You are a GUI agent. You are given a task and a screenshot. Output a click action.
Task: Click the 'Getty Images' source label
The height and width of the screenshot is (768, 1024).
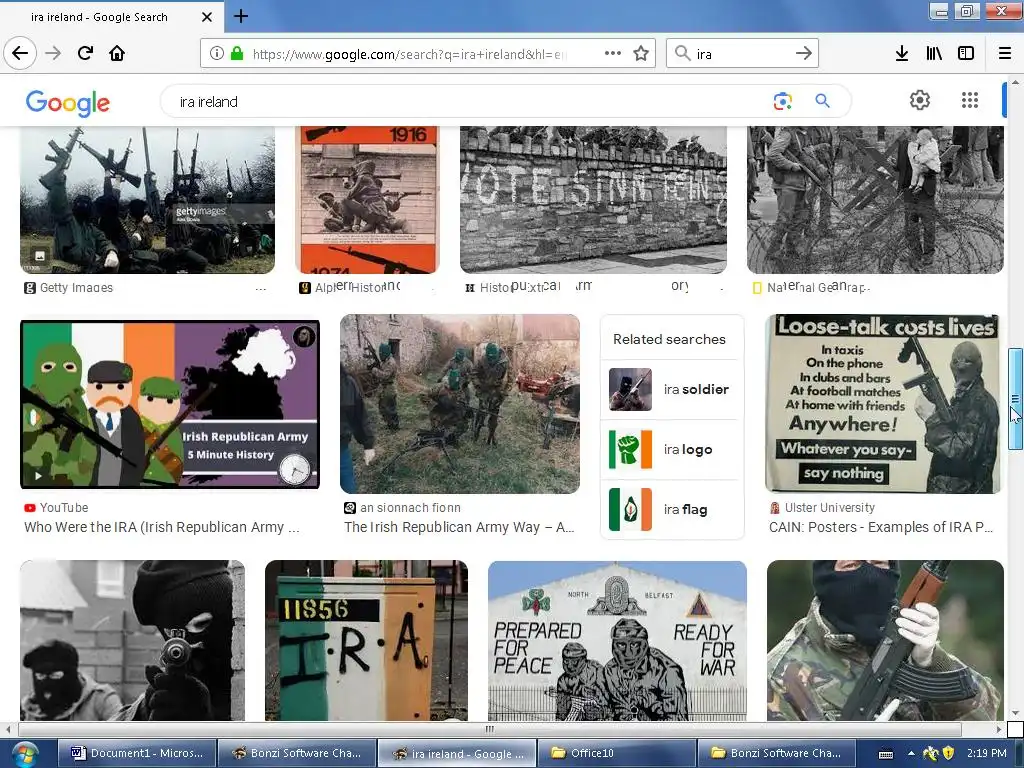click(x=76, y=288)
